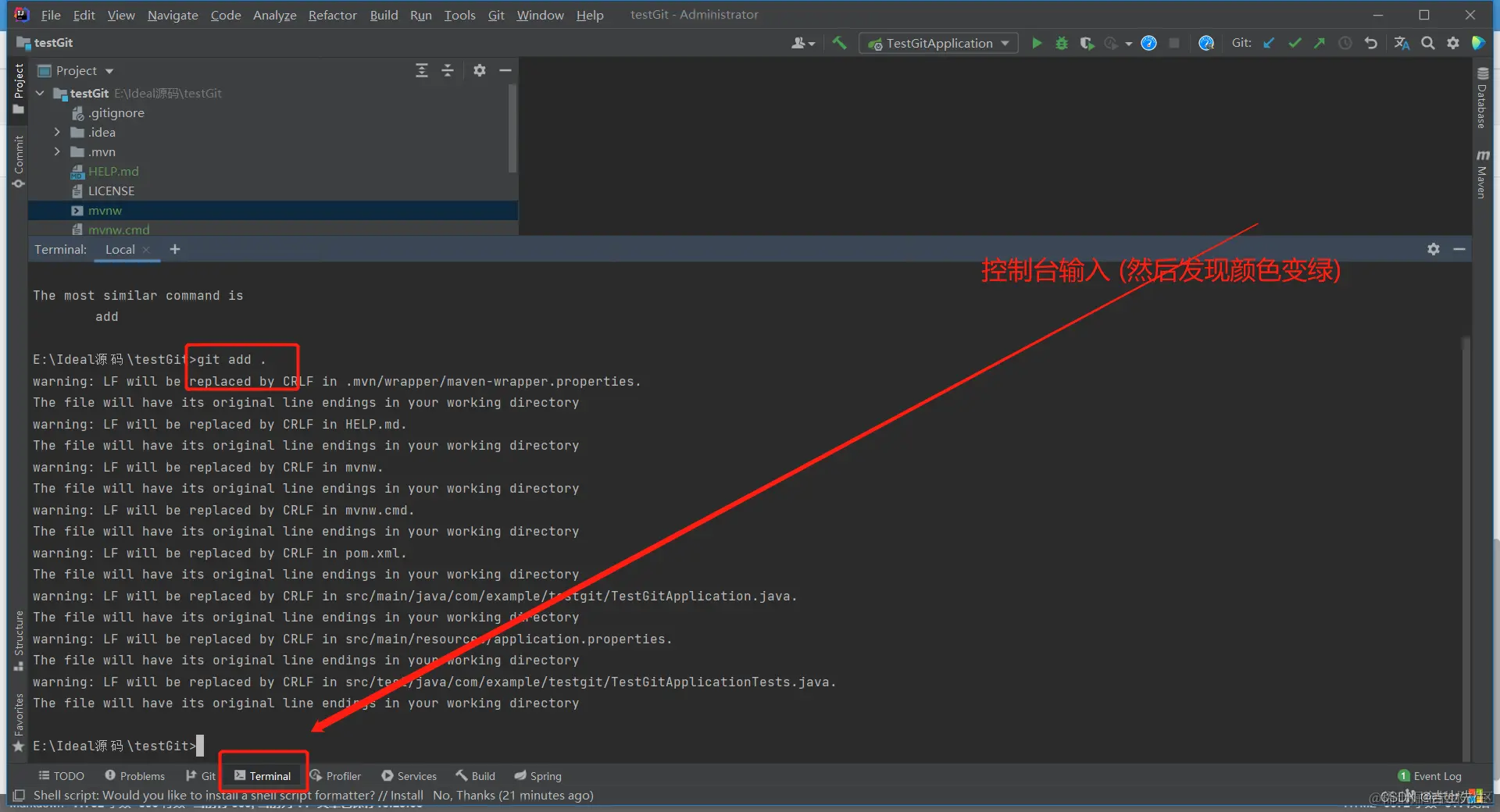This screenshot has height=812, width=1500.
Task: Open the Maven side panel
Action: pyautogui.click(x=1481, y=173)
